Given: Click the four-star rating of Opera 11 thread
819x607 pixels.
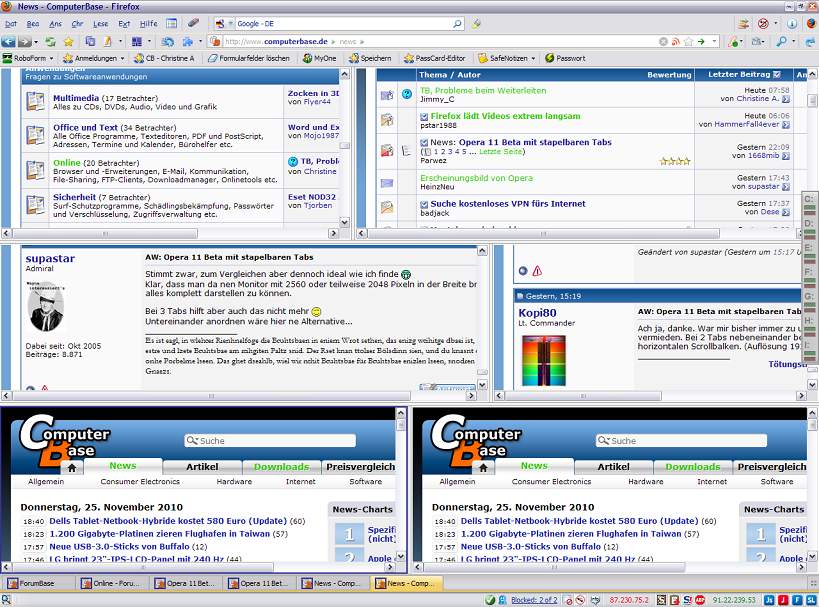Looking at the screenshot, I should pyautogui.click(x=675, y=161).
